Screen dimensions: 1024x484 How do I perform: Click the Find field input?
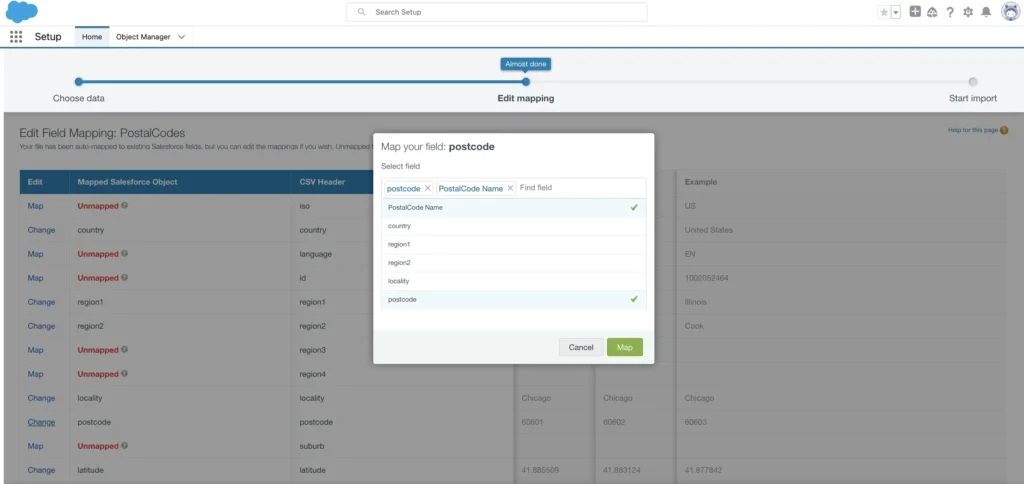pyautogui.click(x=578, y=188)
